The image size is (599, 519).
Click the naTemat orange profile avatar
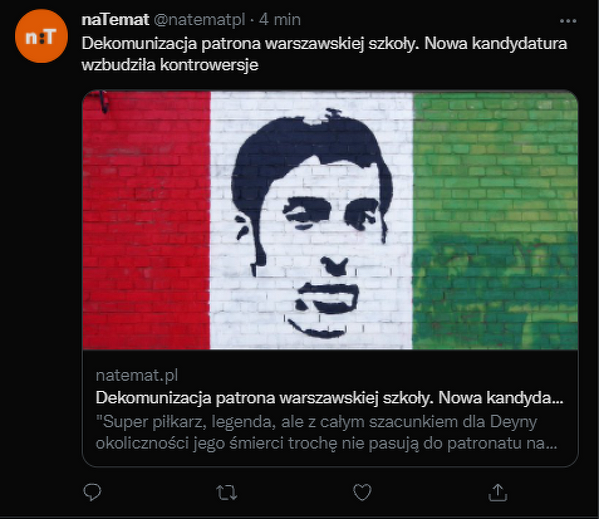[41, 36]
